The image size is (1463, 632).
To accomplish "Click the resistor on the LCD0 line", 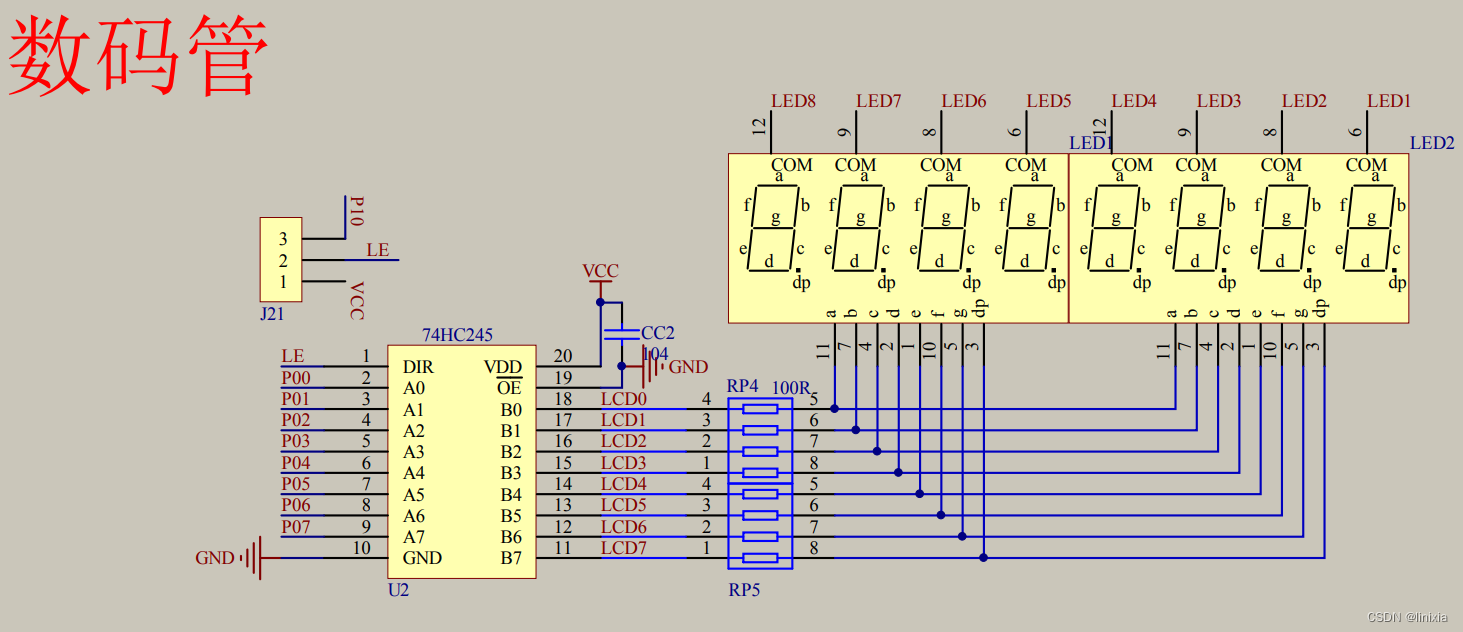I will point(760,408).
